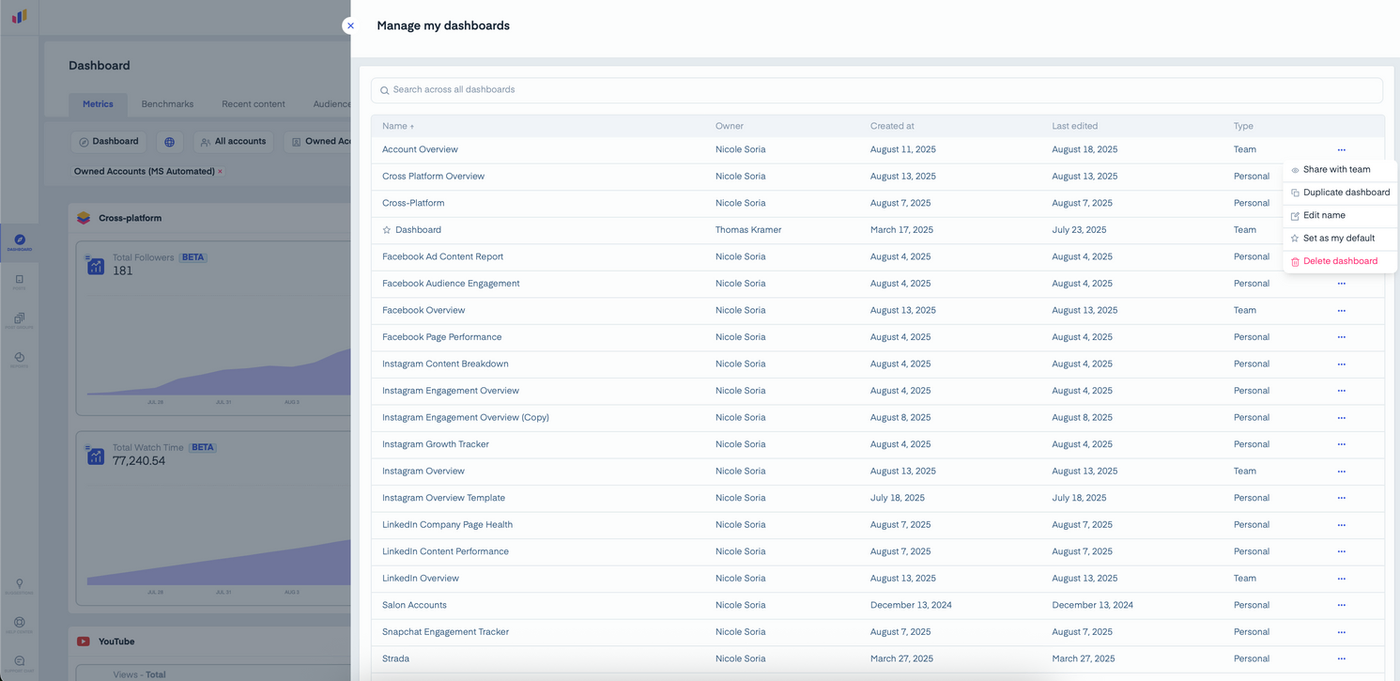Click the ellipsis icon on Account Overview row
This screenshot has height=681, width=1400.
[x=1341, y=150]
